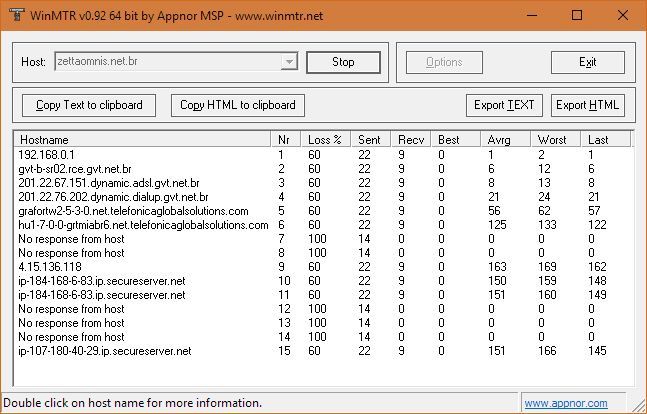Stop the running trace
The width and height of the screenshot is (647, 414).
(x=343, y=62)
